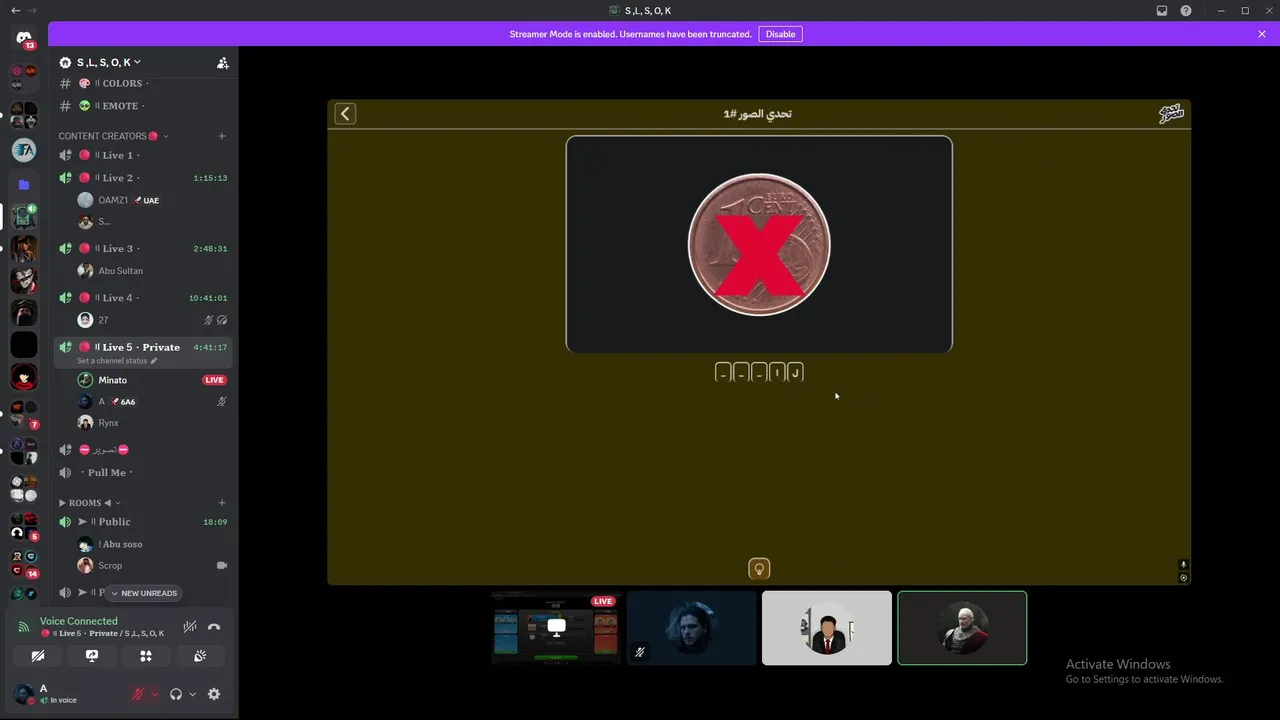Click the stream volume microphone icon
Image resolution: width=1280 pixels, height=720 pixels.
[1183, 565]
